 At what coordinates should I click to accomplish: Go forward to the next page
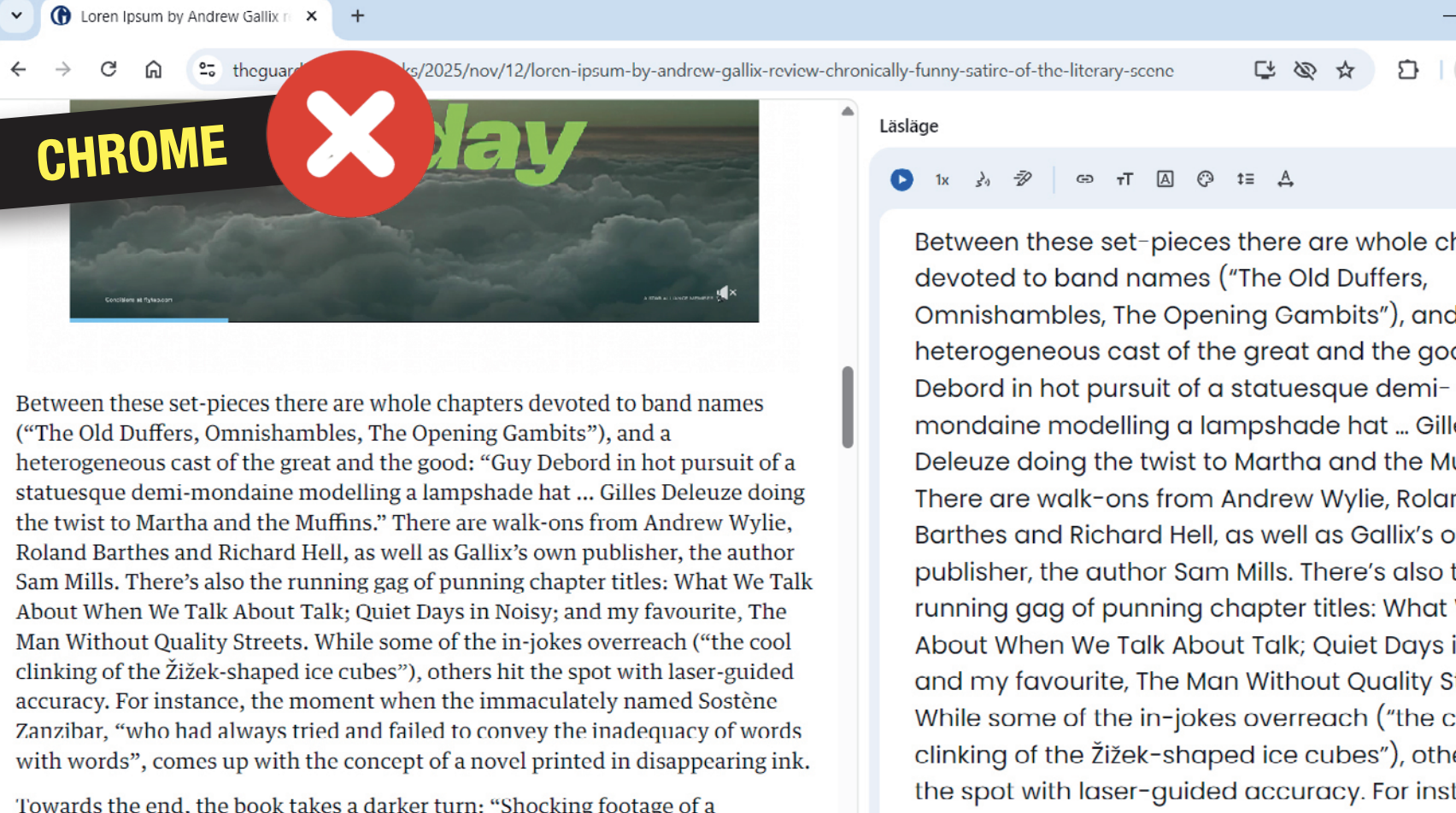click(x=63, y=69)
